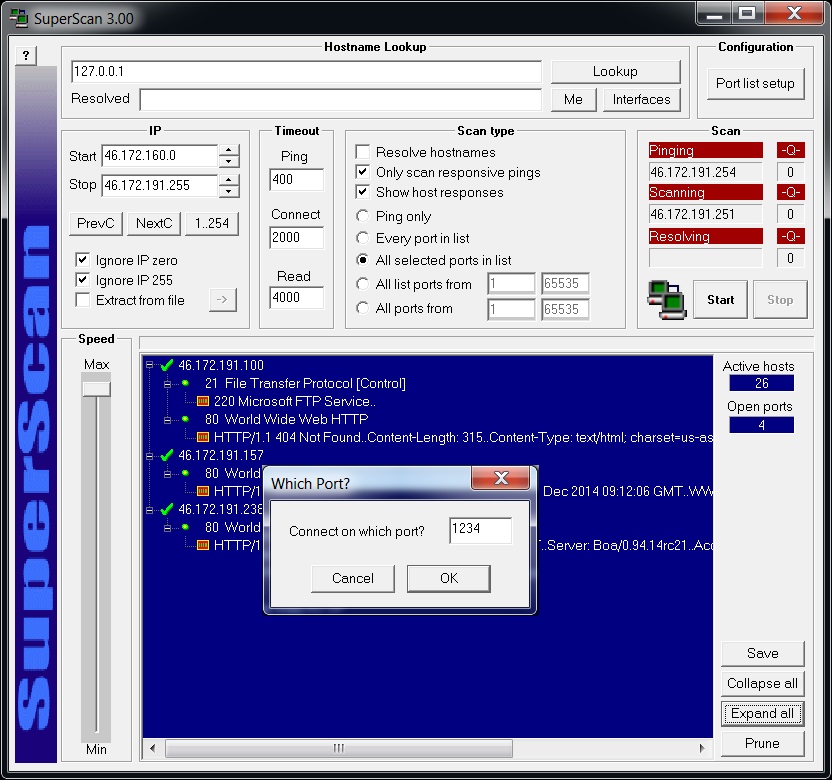
Task: Click green dot for port 80 under 46.172.191.157
Action: coord(185,473)
